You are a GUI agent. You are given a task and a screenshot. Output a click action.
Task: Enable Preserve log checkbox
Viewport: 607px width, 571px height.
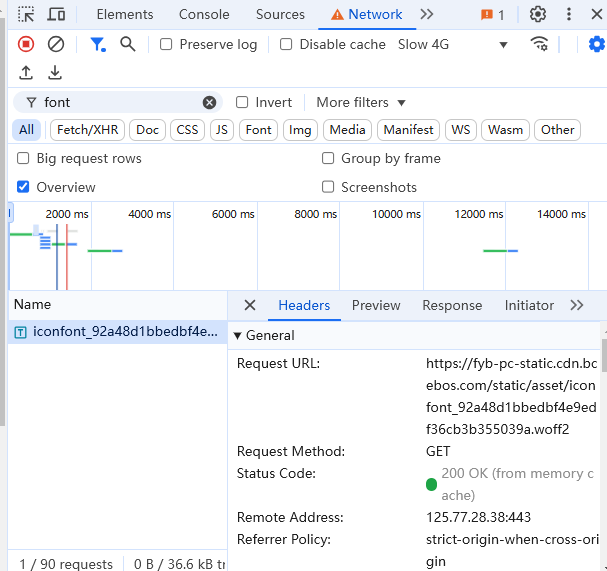pos(166,44)
